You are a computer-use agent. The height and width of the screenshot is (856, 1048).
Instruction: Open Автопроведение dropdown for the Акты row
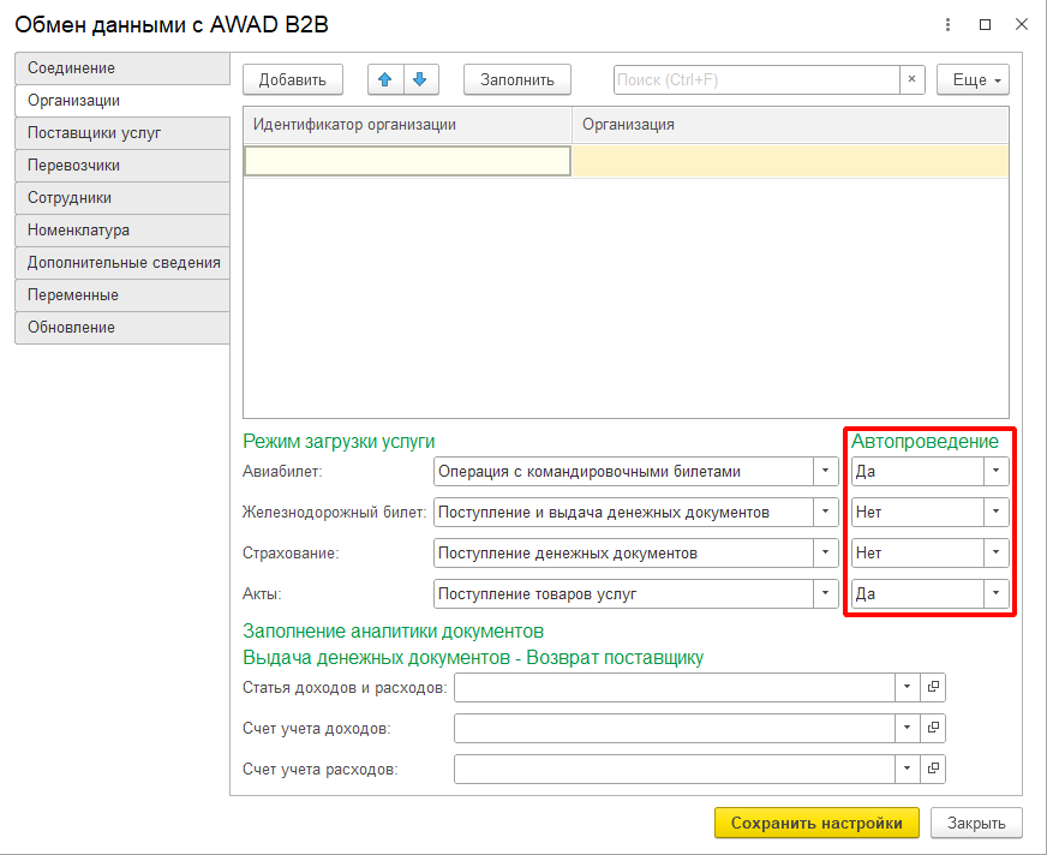995,593
